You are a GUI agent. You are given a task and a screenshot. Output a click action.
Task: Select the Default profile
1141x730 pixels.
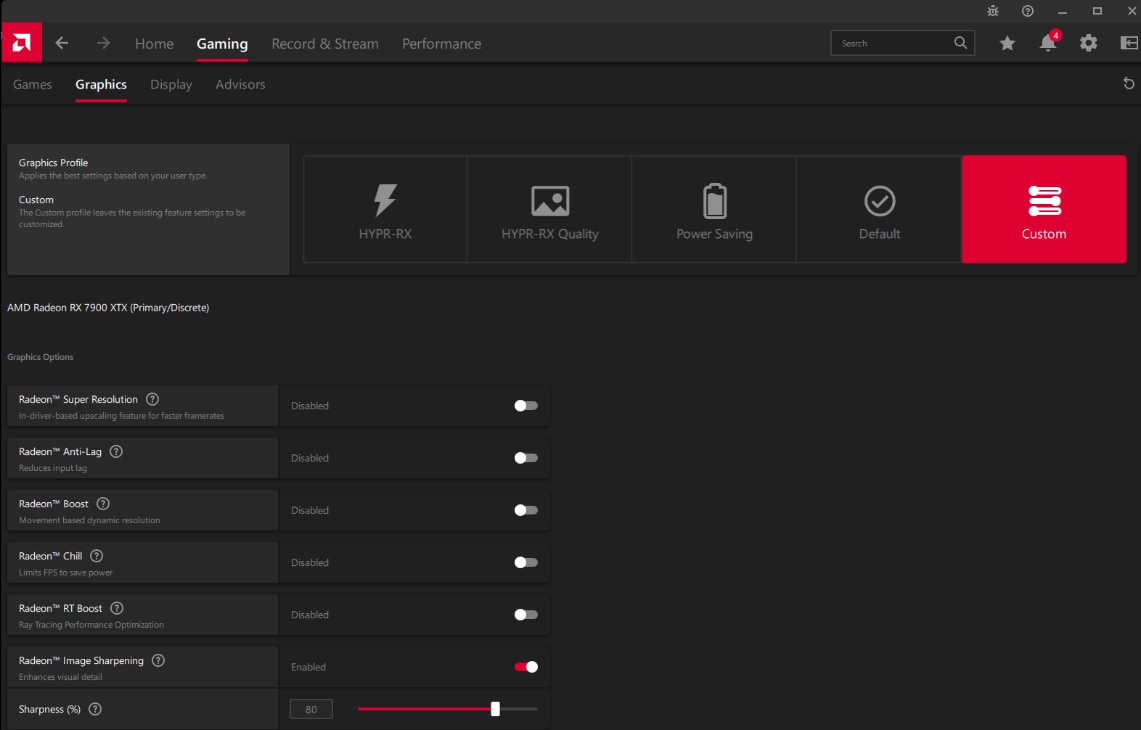pyautogui.click(x=879, y=209)
